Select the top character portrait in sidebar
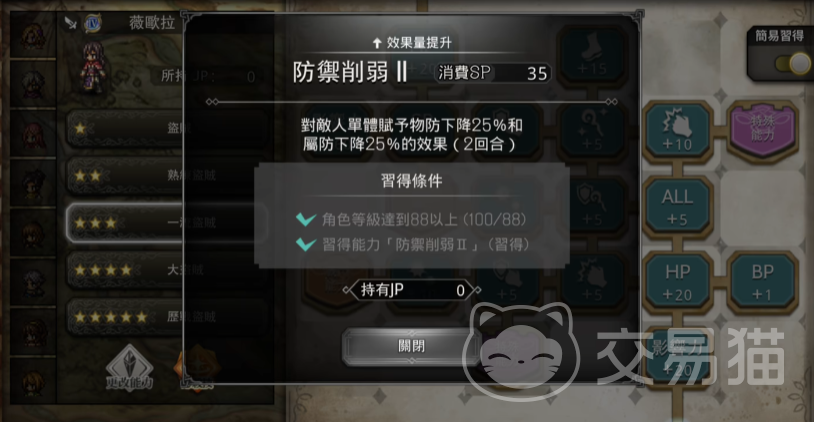 (x=33, y=36)
